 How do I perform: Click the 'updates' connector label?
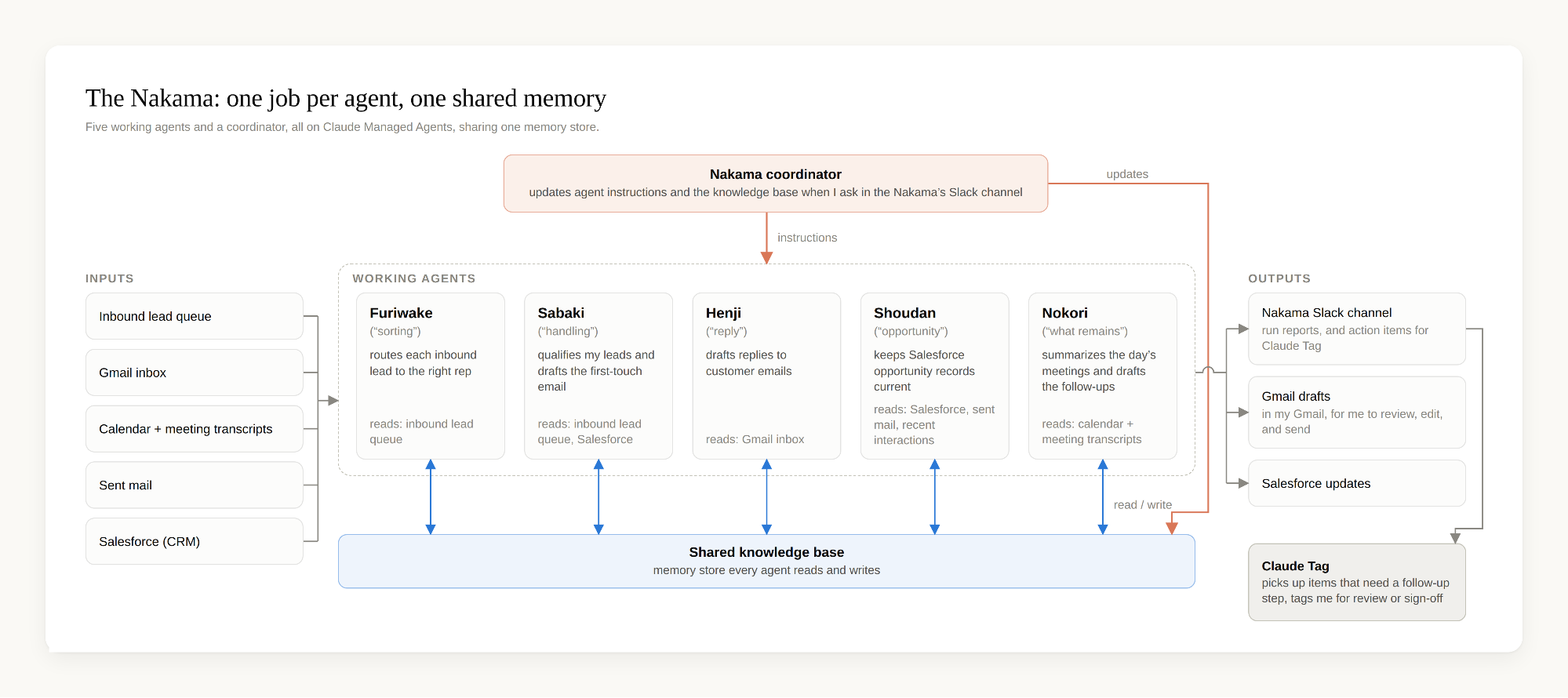click(1127, 174)
